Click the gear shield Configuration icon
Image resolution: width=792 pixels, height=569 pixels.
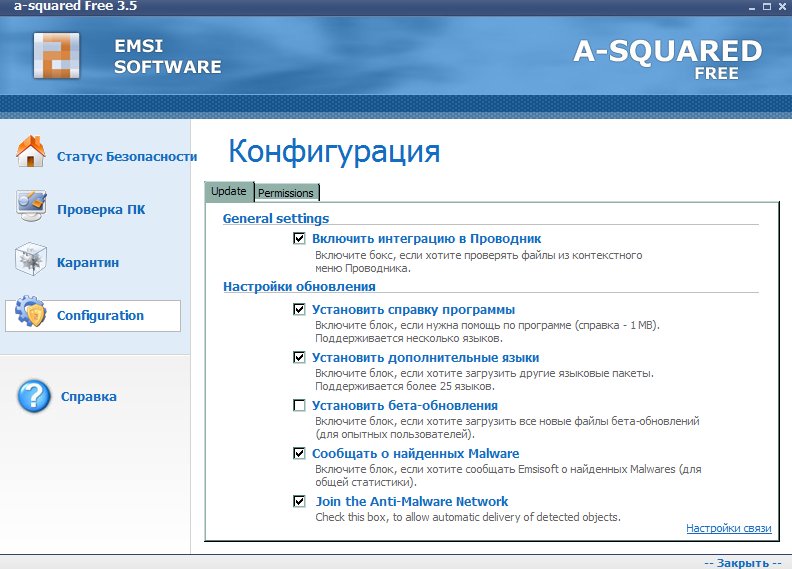click(31, 312)
